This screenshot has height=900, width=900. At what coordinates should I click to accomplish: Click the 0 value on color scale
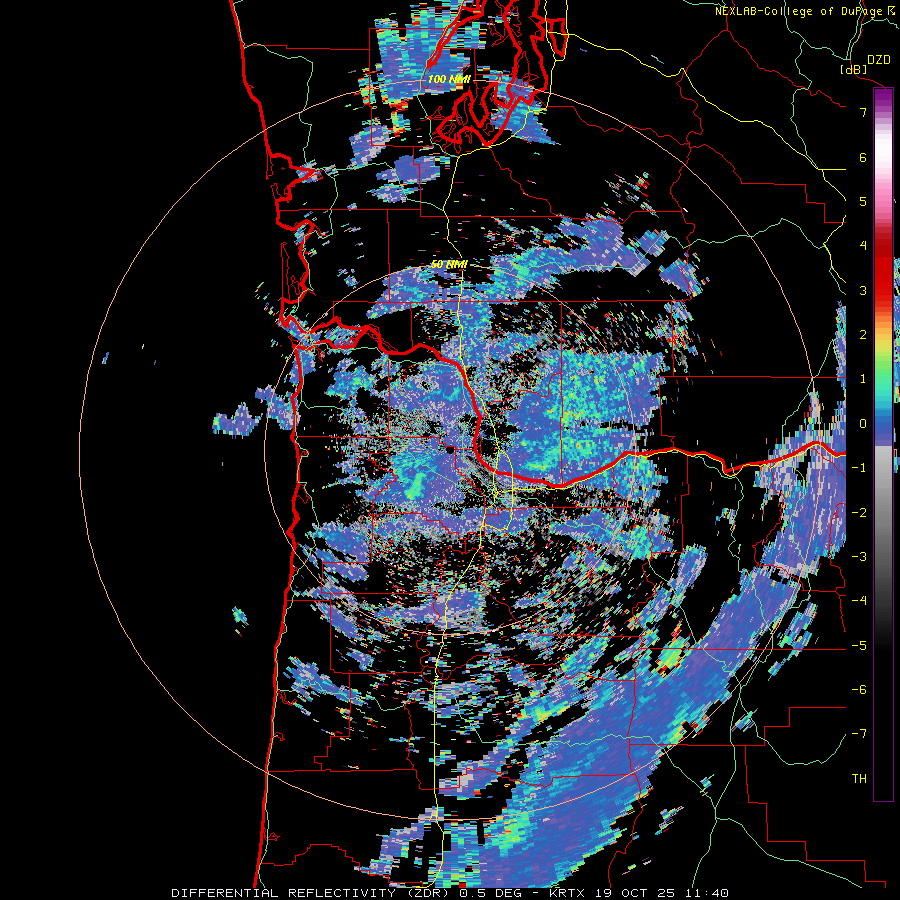click(x=863, y=424)
